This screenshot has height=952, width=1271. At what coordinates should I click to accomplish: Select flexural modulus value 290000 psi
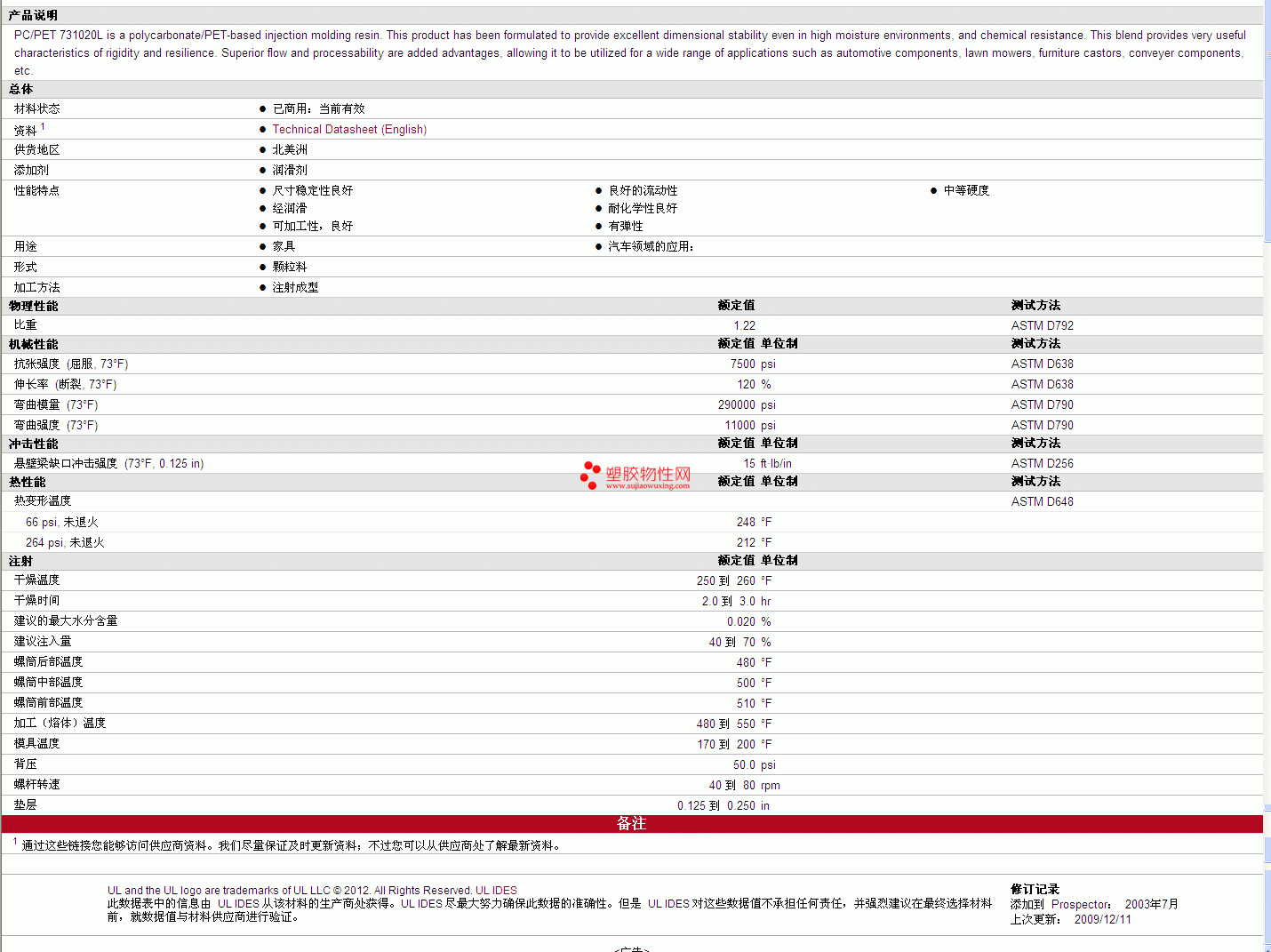[x=747, y=404]
